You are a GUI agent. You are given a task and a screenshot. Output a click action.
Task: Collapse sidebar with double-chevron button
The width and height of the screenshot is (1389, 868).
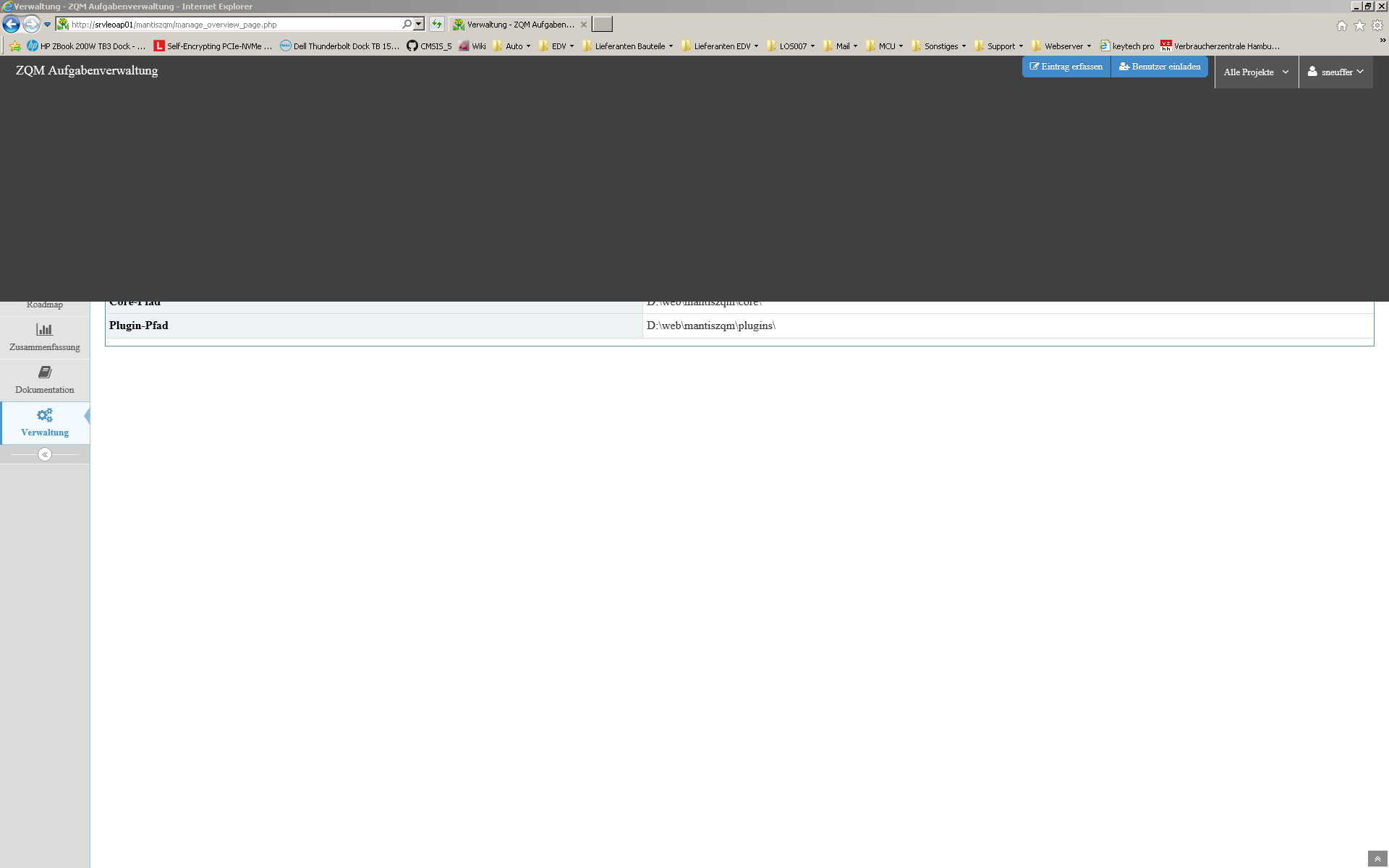[x=45, y=454]
